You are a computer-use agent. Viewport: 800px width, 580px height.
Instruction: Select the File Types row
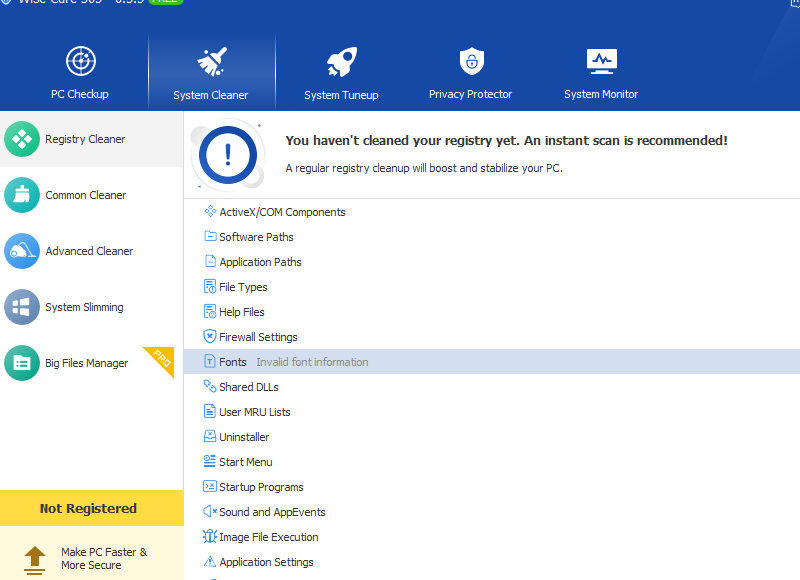click(492, 287)
